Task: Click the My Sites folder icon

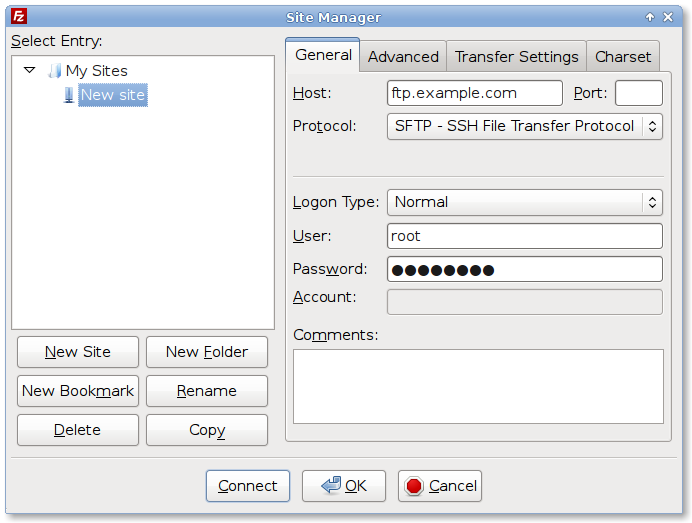Action: 54,71
